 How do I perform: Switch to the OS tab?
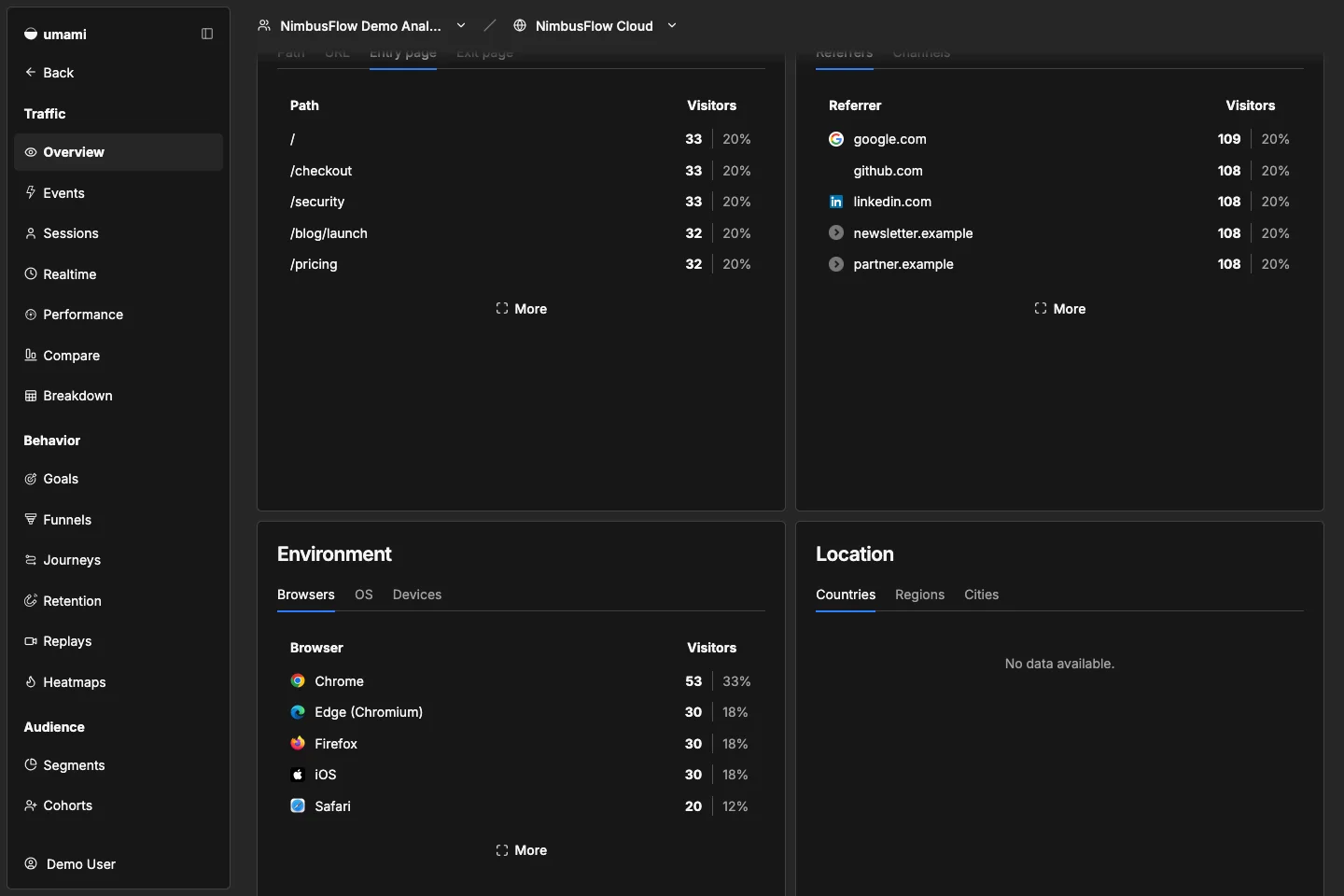(x=364, y=595)
